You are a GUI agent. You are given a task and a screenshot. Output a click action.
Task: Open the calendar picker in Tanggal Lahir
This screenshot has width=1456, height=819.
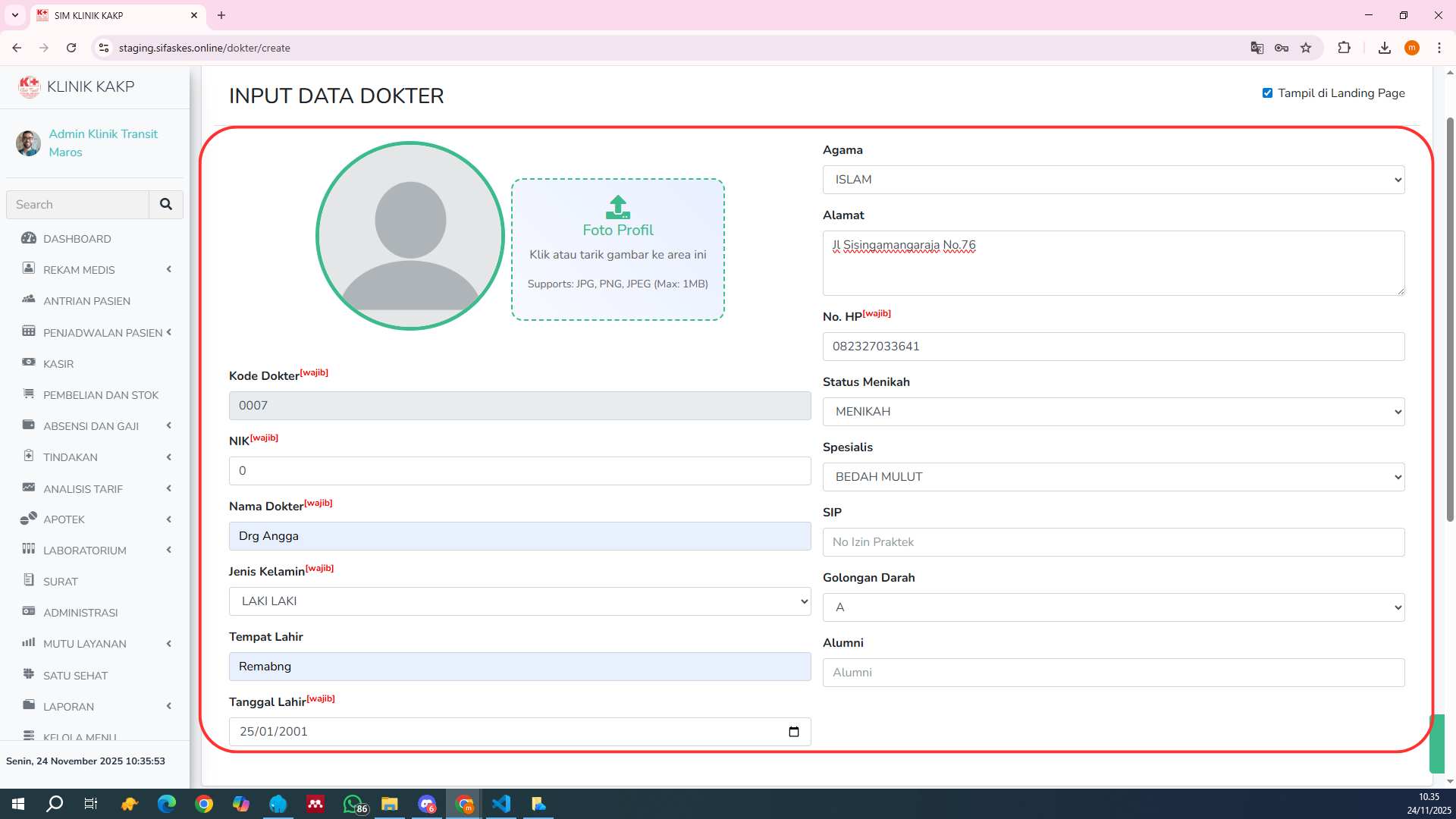point(793,732)
